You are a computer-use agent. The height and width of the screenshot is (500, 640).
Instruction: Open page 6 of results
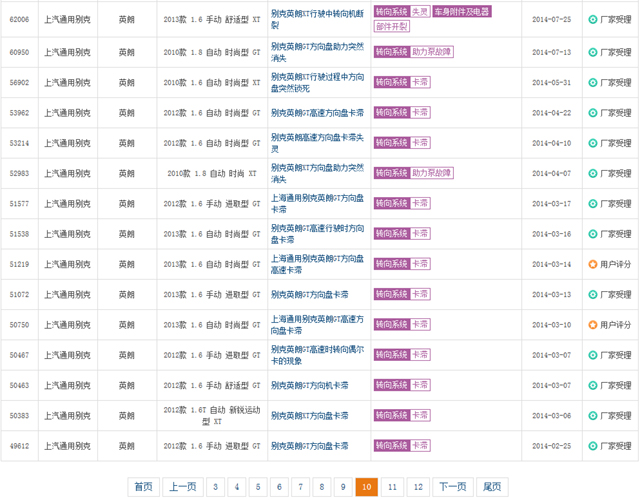(279, 487)
